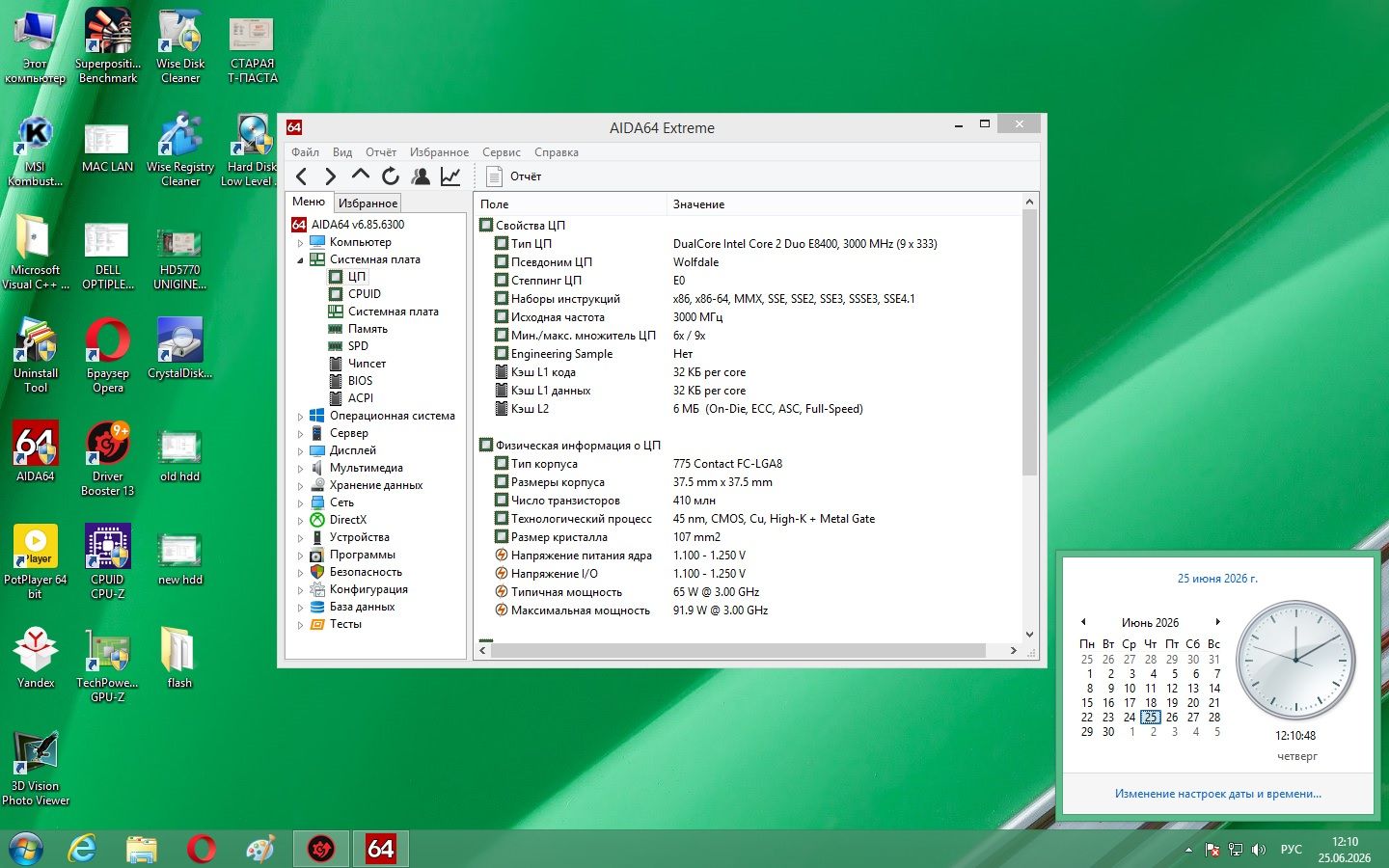Select Память in the system board tree

tap(368, 329)
